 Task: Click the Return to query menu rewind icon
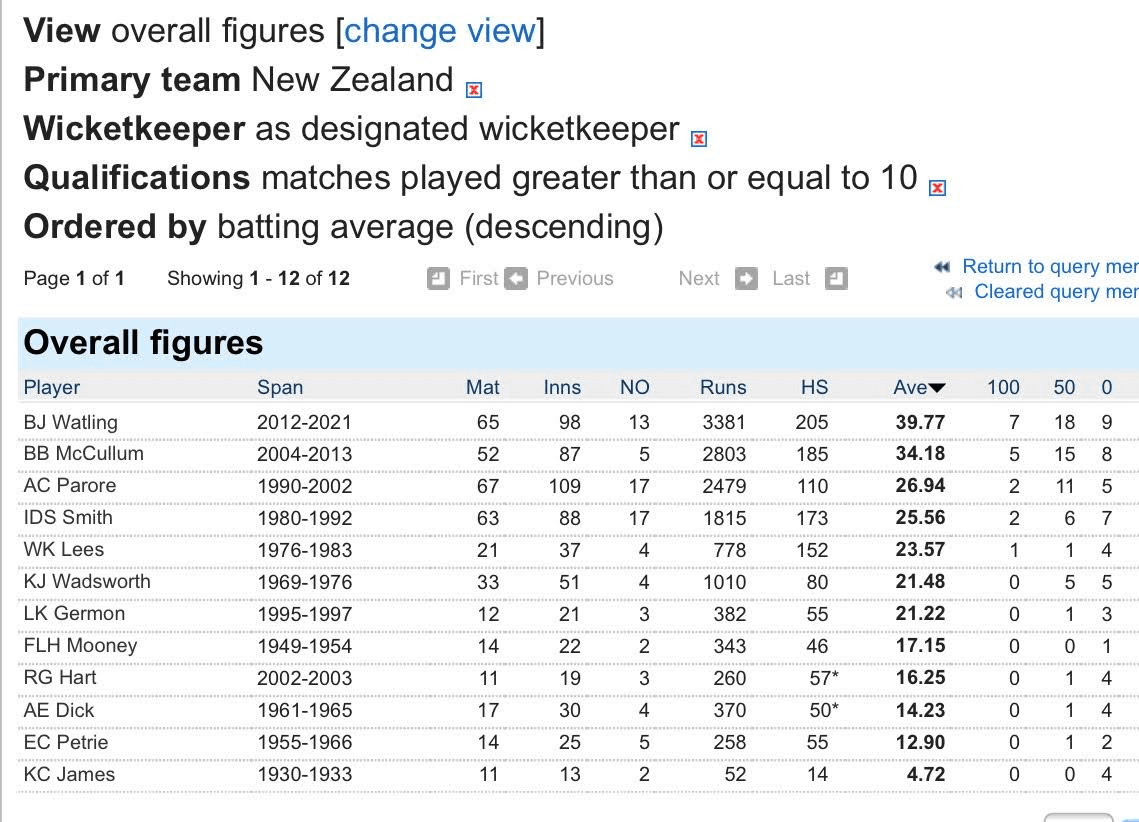point(942,267)
